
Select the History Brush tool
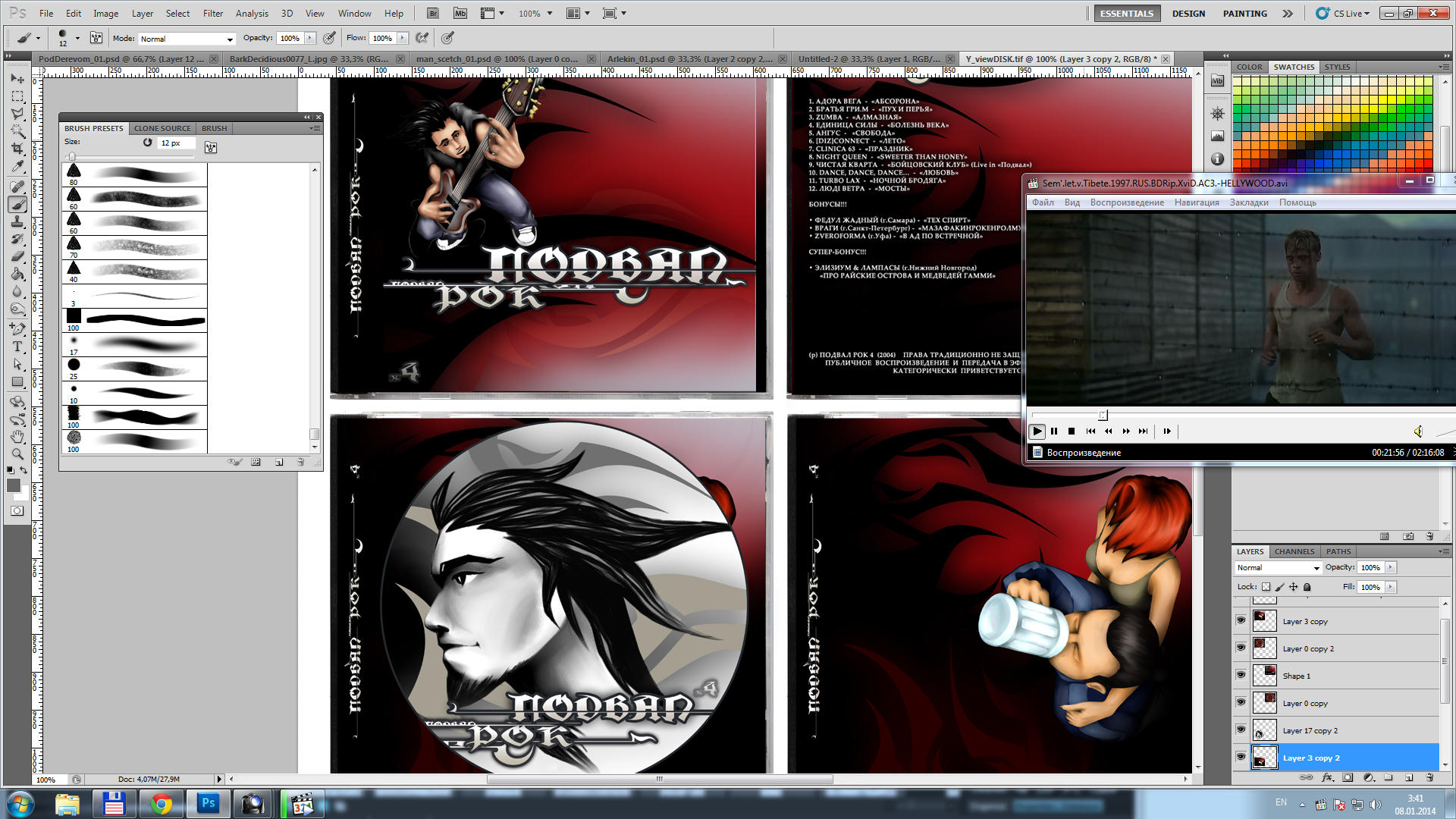pos(17,239)
